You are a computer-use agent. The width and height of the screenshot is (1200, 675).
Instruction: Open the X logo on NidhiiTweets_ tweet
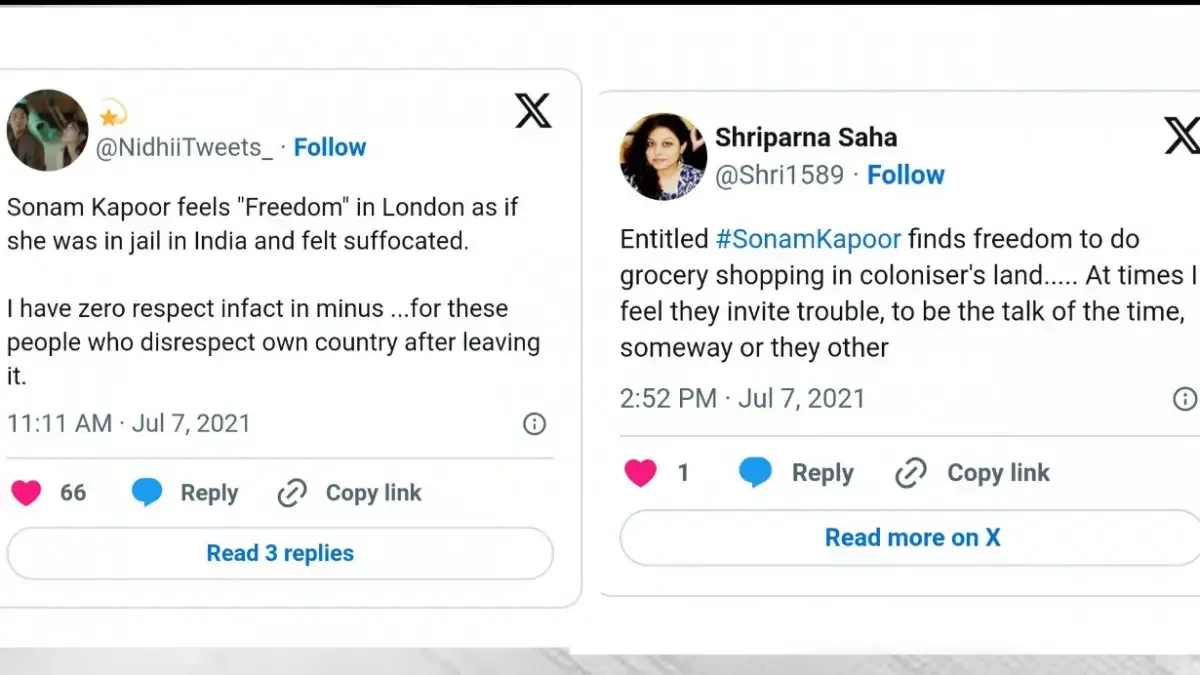coord(533,111)
